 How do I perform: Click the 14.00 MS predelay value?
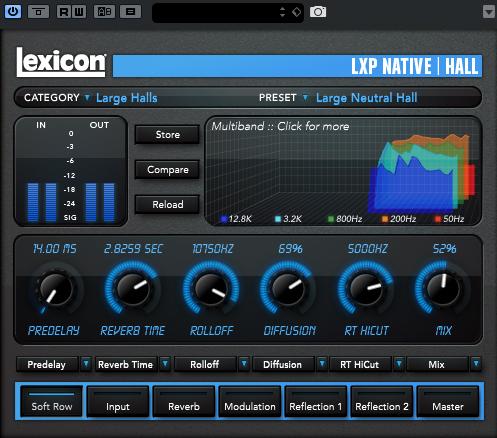[x=55, y=249]
